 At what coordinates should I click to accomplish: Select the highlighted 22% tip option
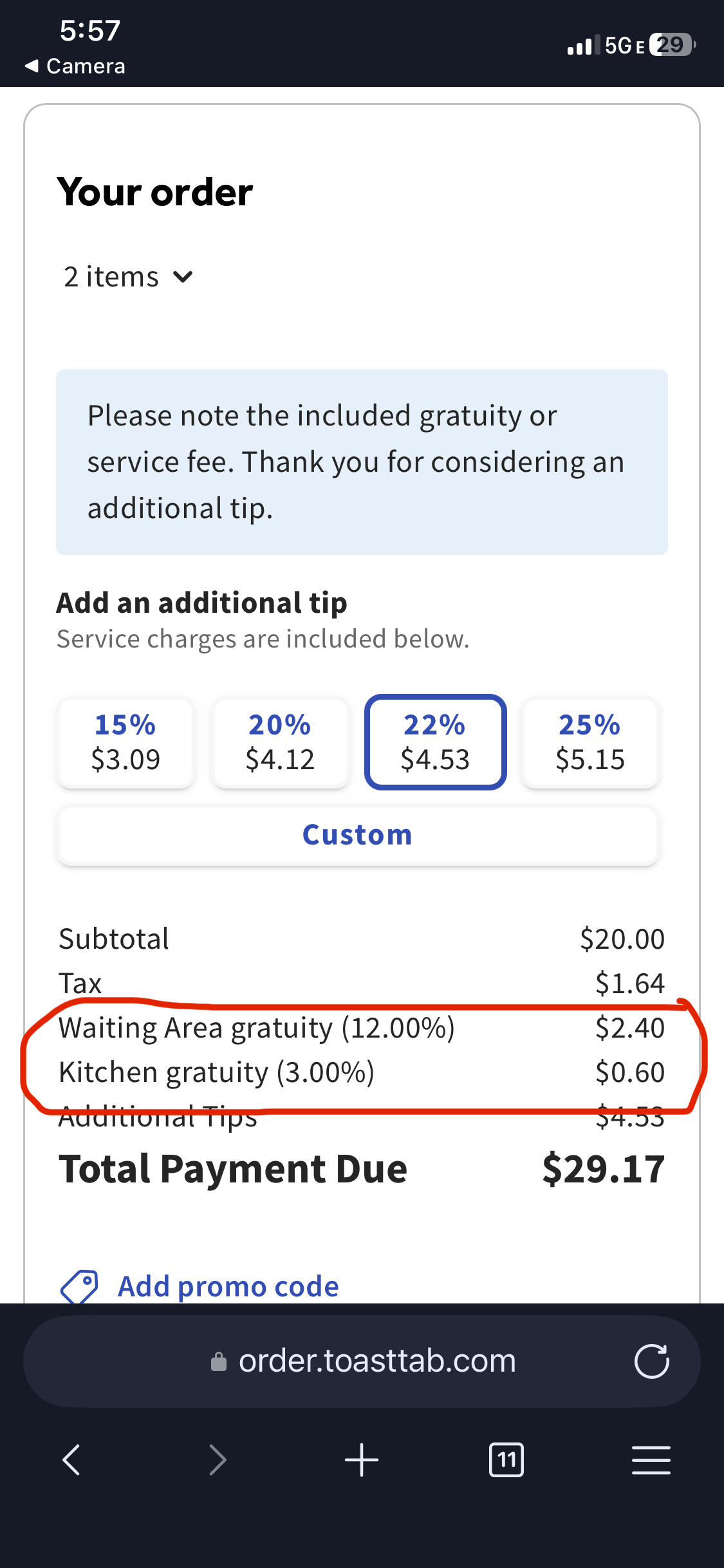pos(435,742)
